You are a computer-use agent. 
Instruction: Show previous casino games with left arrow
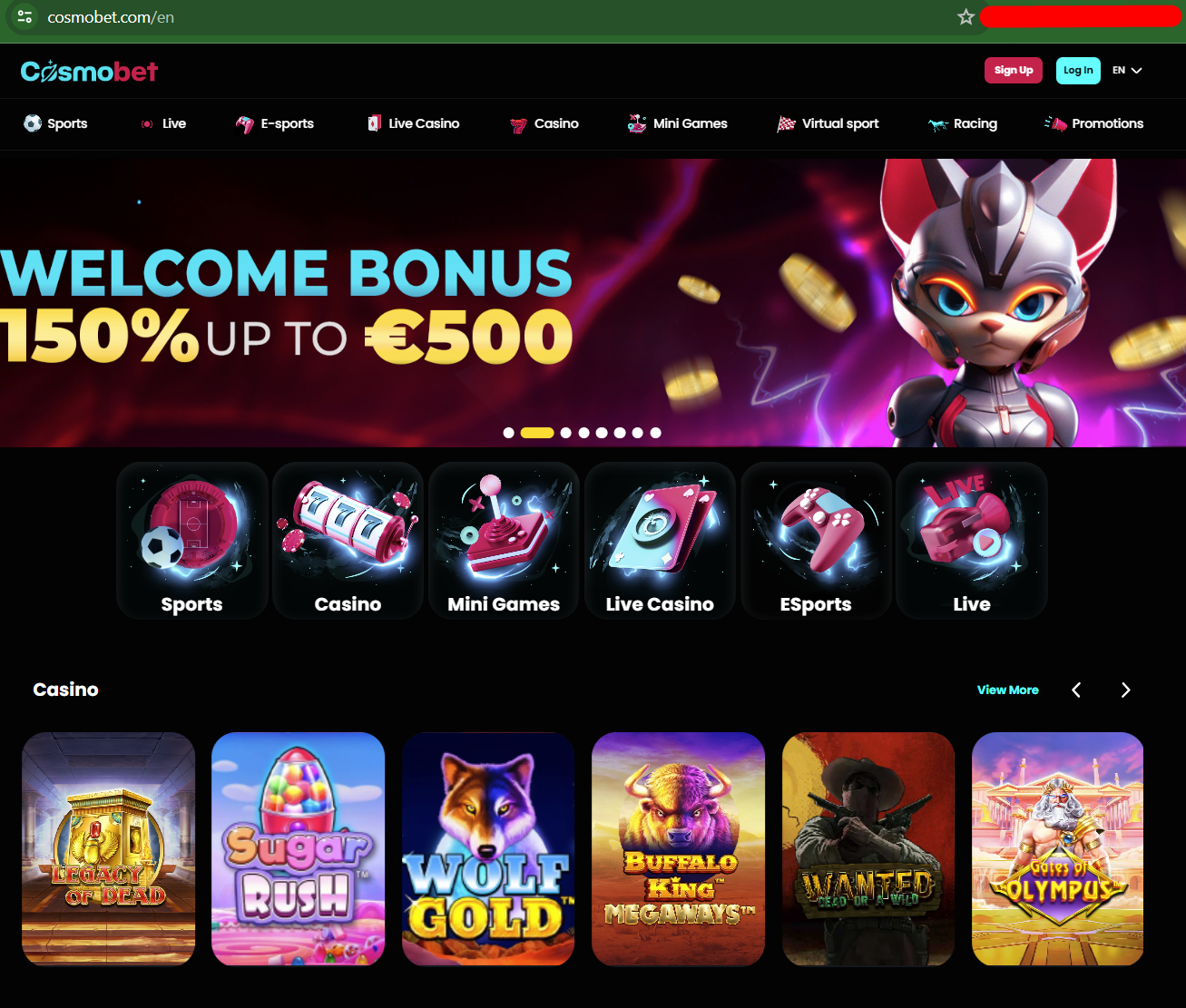click(1076, 690)
